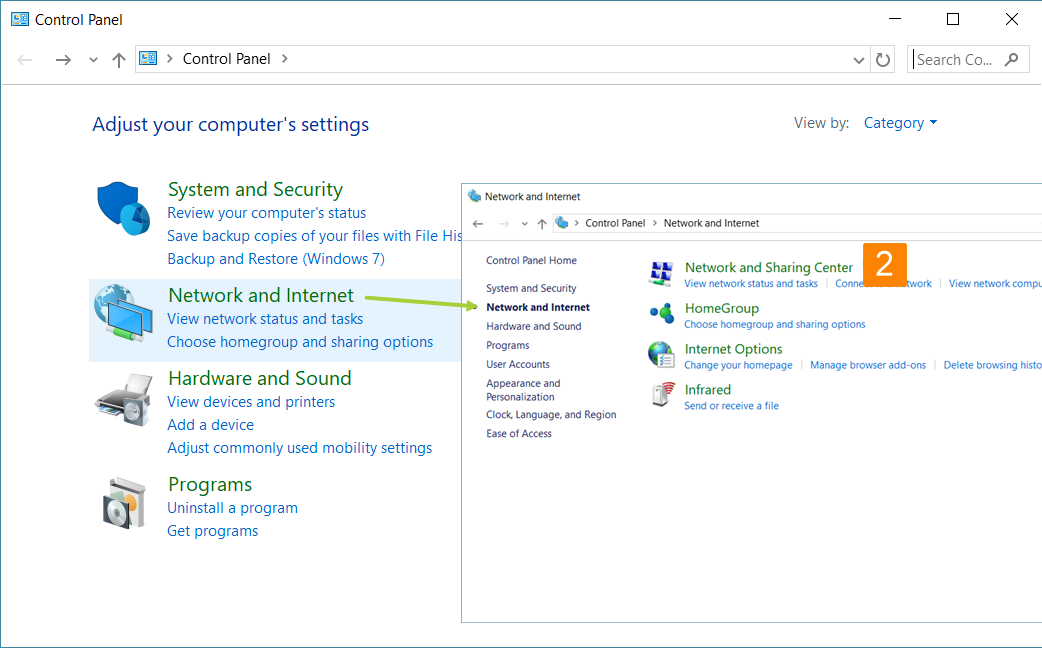Viewport: 1042px width, 648px height.
Task: Open Uninstall a program link
Action: point(232,508)
